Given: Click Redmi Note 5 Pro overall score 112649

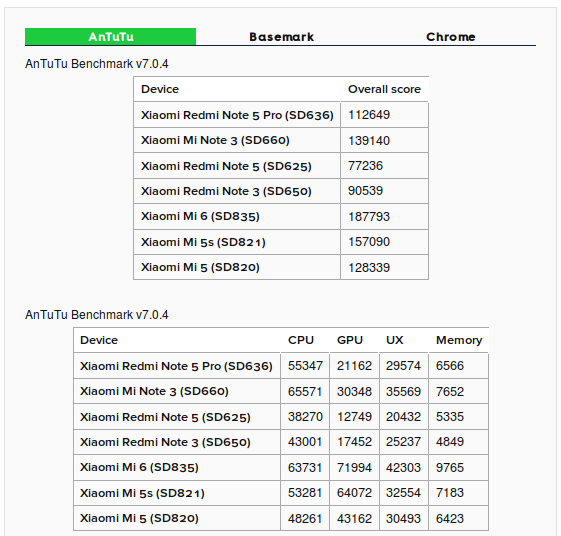Looking at the screenshot, I should tap(369, 115).
